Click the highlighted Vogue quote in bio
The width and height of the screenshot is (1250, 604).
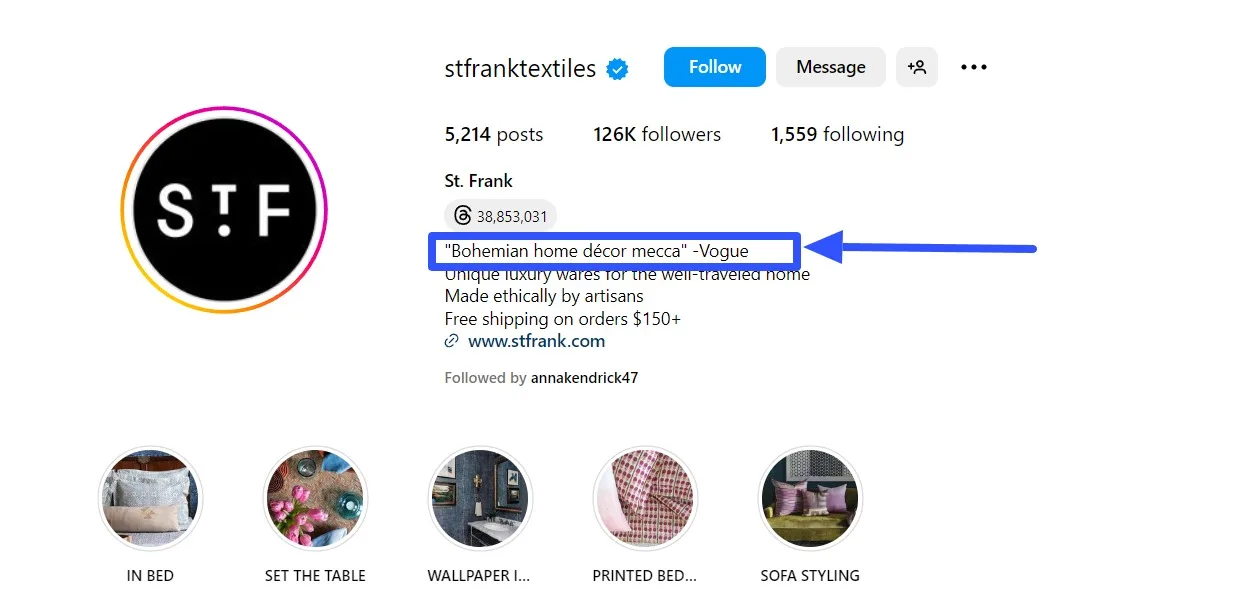pyautogui.click(x=613, y=251)
